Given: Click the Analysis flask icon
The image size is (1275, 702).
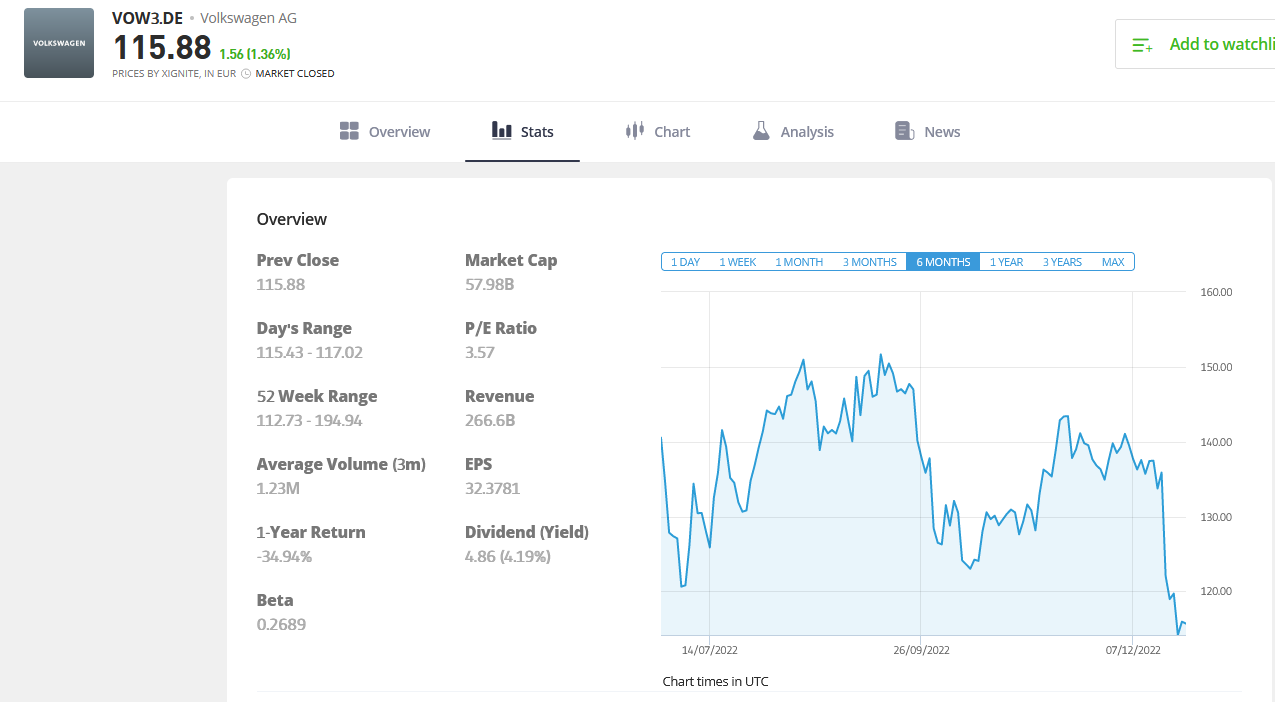Looking at the screenshot, I should (761, 131).
